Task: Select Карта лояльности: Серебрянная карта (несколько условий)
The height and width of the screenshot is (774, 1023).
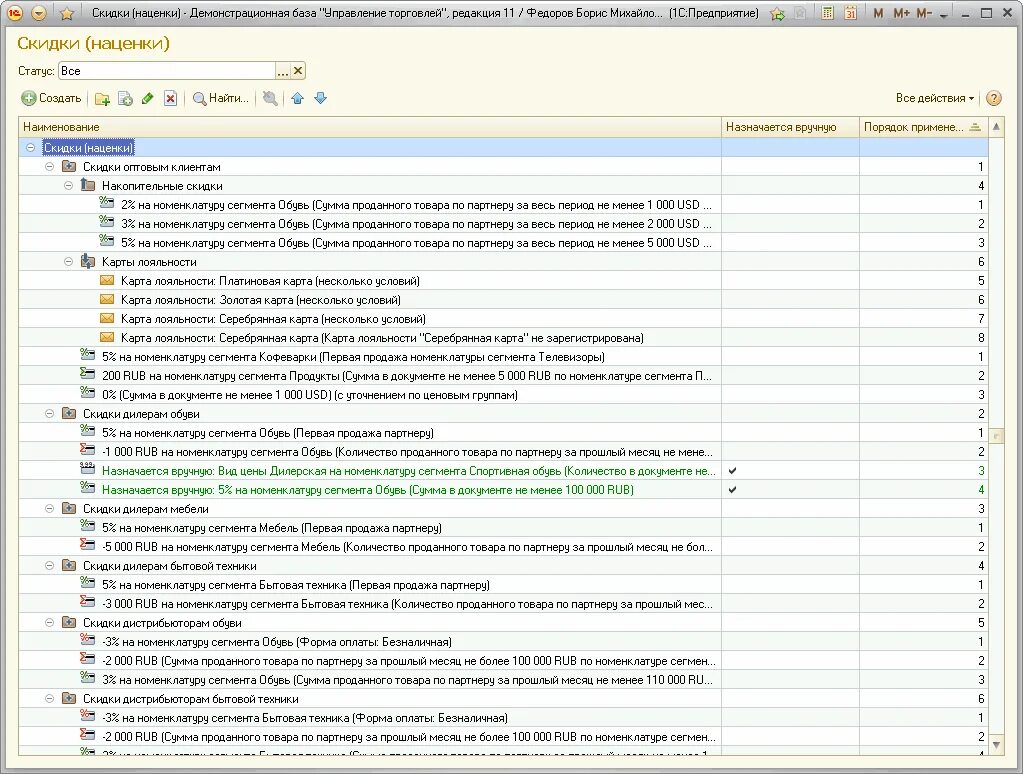Action: (x=503, y=319)
